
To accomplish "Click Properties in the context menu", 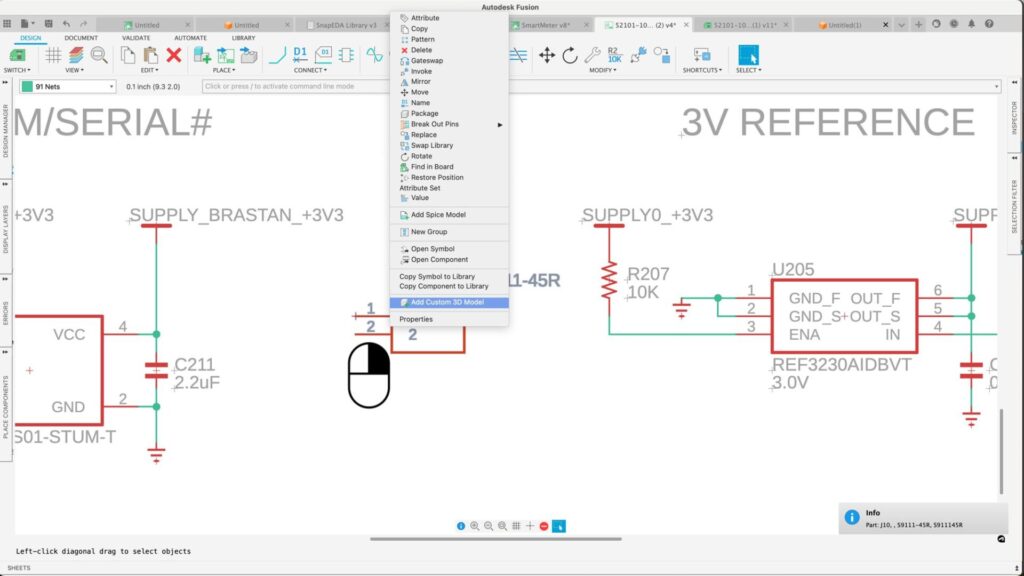I will pyautogui.click(x=416, y=319).
